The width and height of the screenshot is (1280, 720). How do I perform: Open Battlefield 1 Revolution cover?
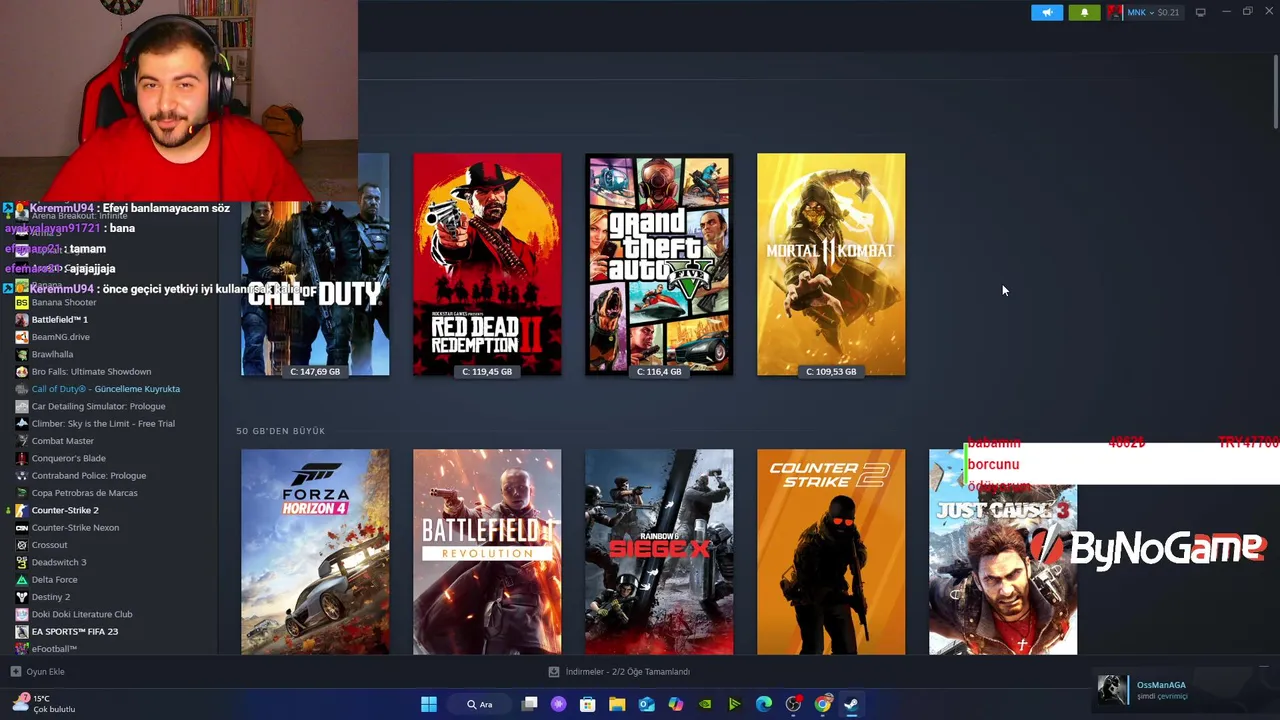(x=487, y=552)
